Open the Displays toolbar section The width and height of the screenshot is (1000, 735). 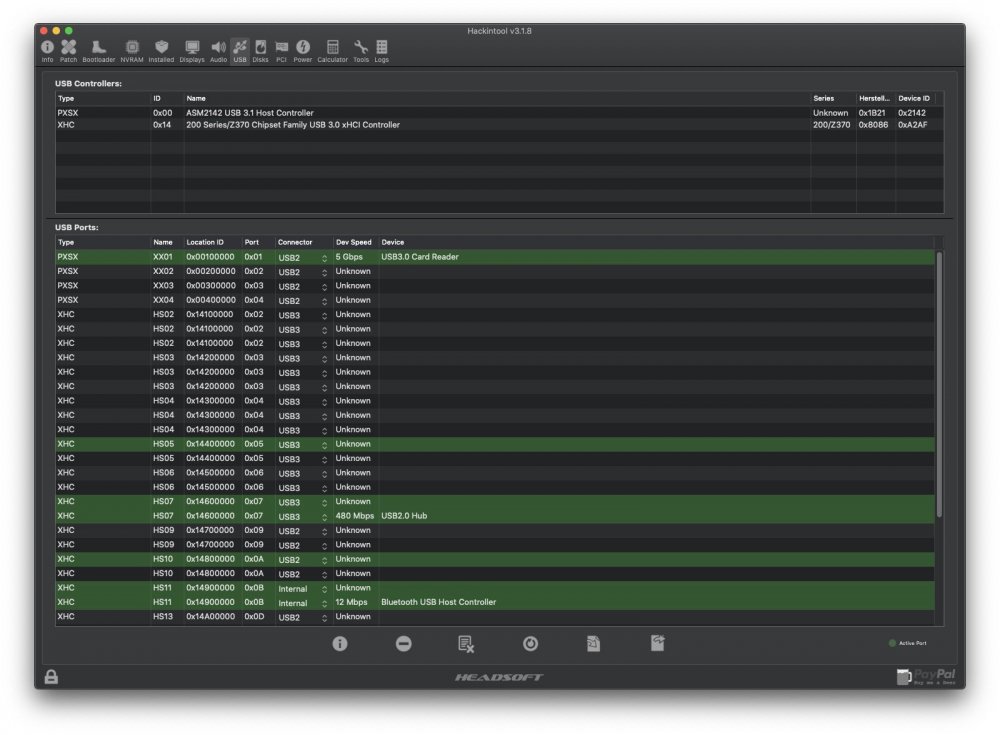192,51
